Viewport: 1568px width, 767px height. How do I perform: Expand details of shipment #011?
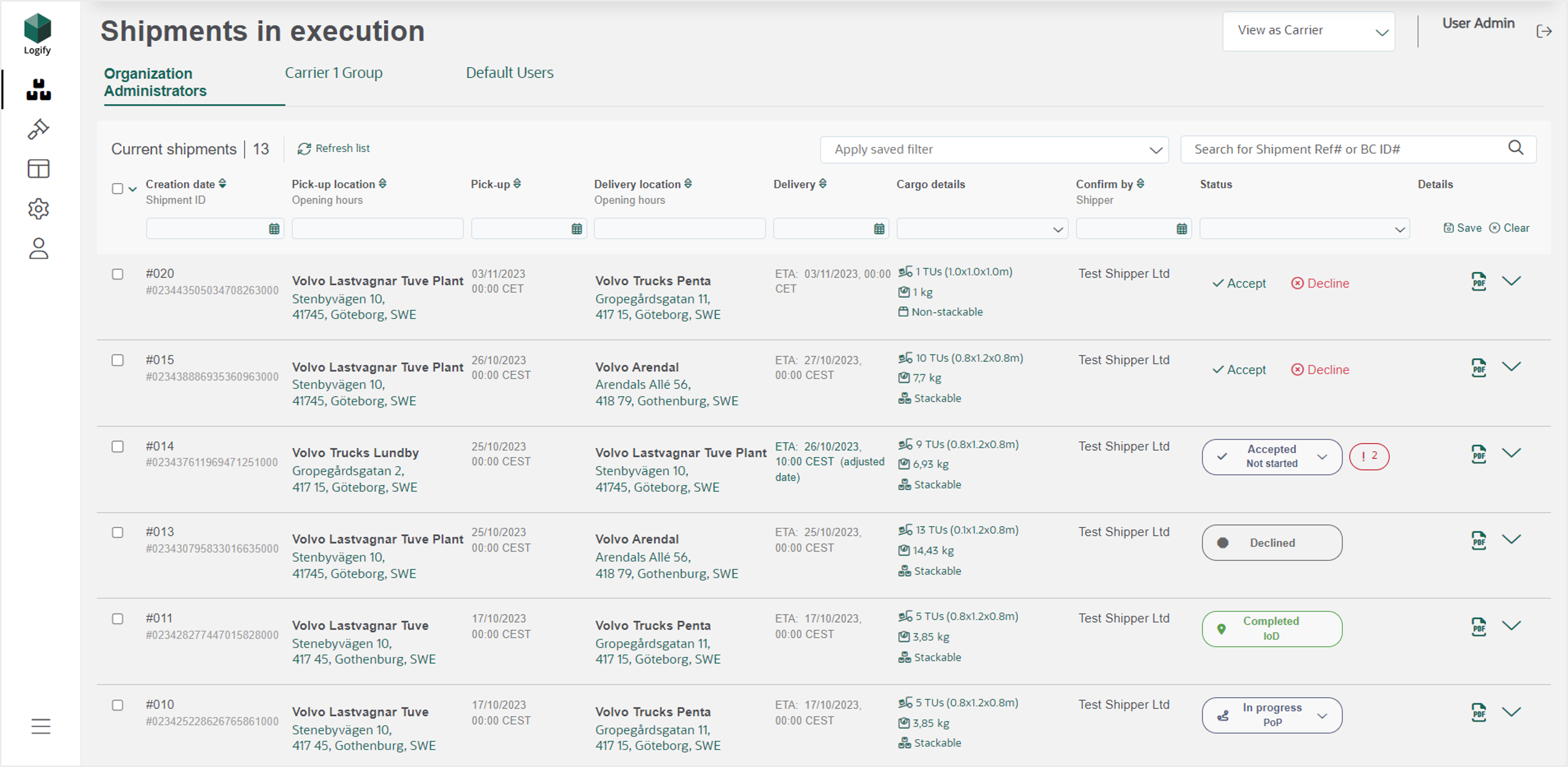1511,625
